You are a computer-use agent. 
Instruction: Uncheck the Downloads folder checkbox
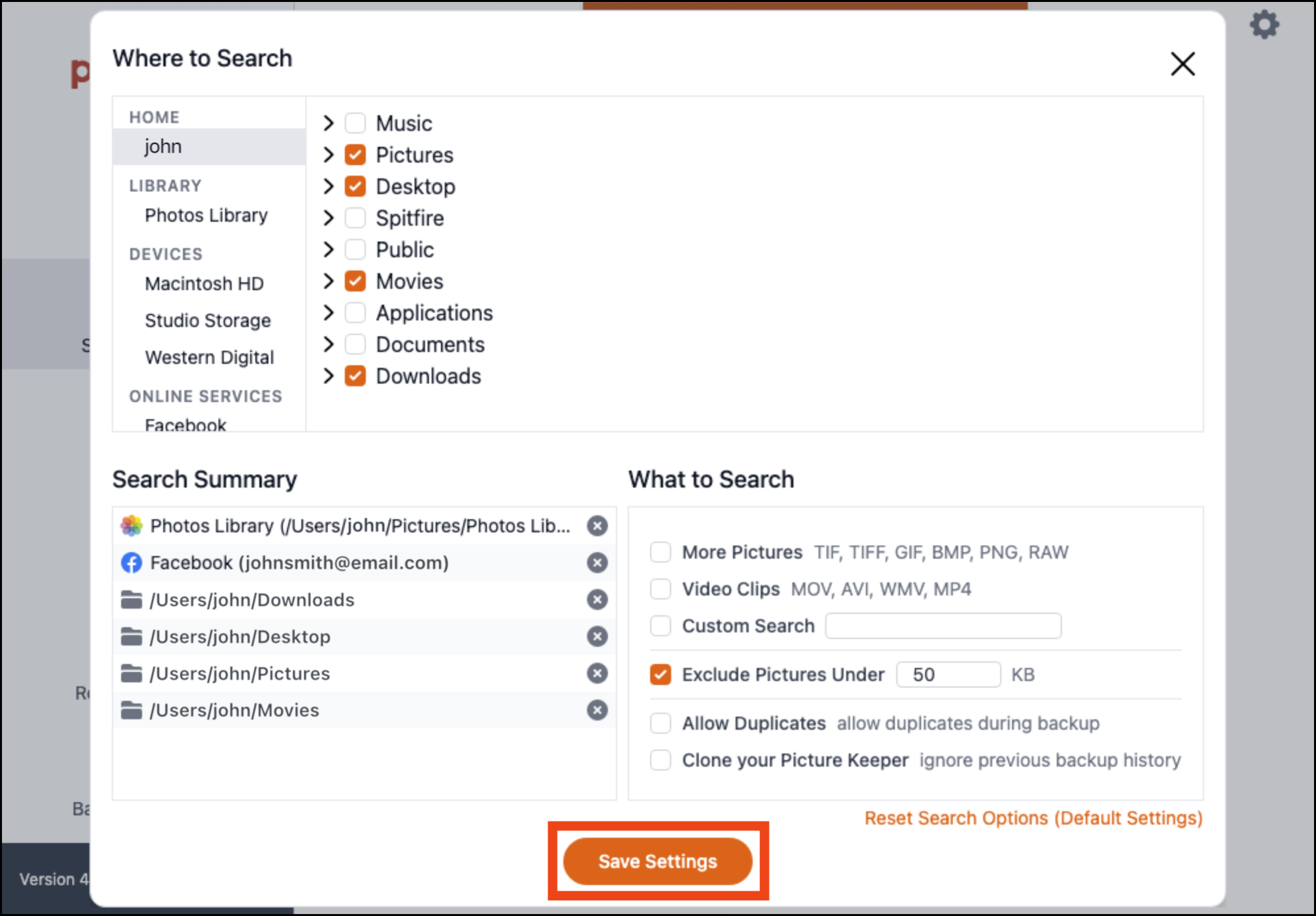(355, 376)
